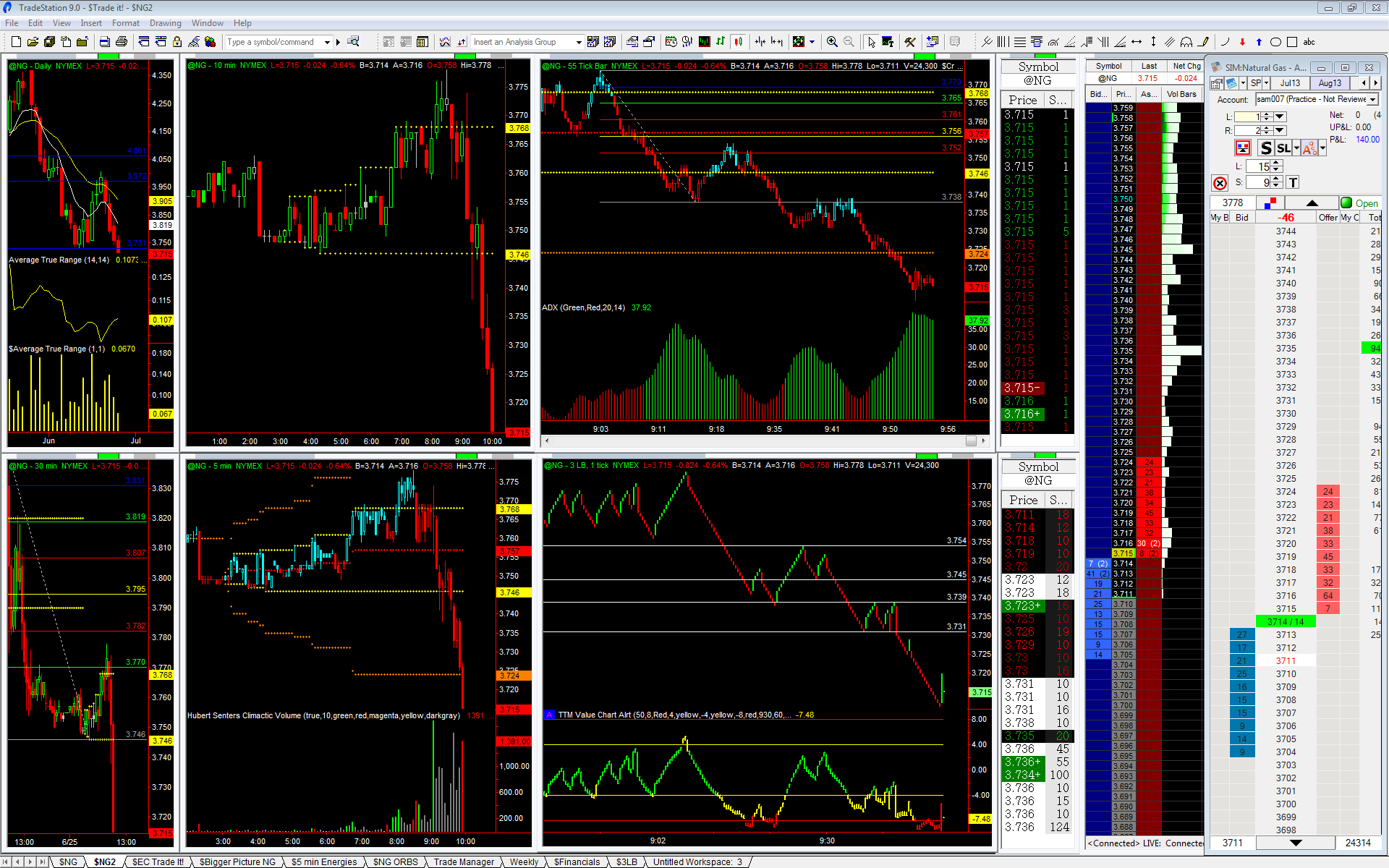Click the blue chart icon in Matrix toolbar
1389x868 pixels.
click(1232, 83)
